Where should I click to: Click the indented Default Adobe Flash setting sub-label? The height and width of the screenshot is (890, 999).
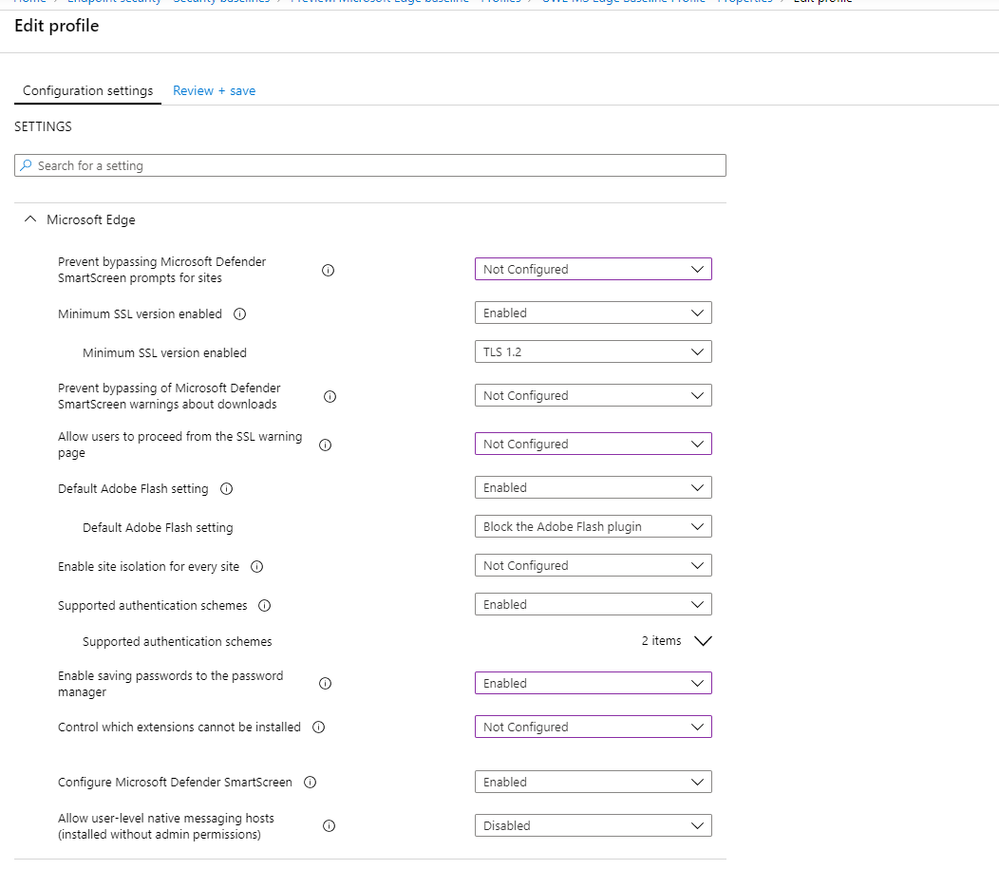pyautogui.click(x=158, y=528)
